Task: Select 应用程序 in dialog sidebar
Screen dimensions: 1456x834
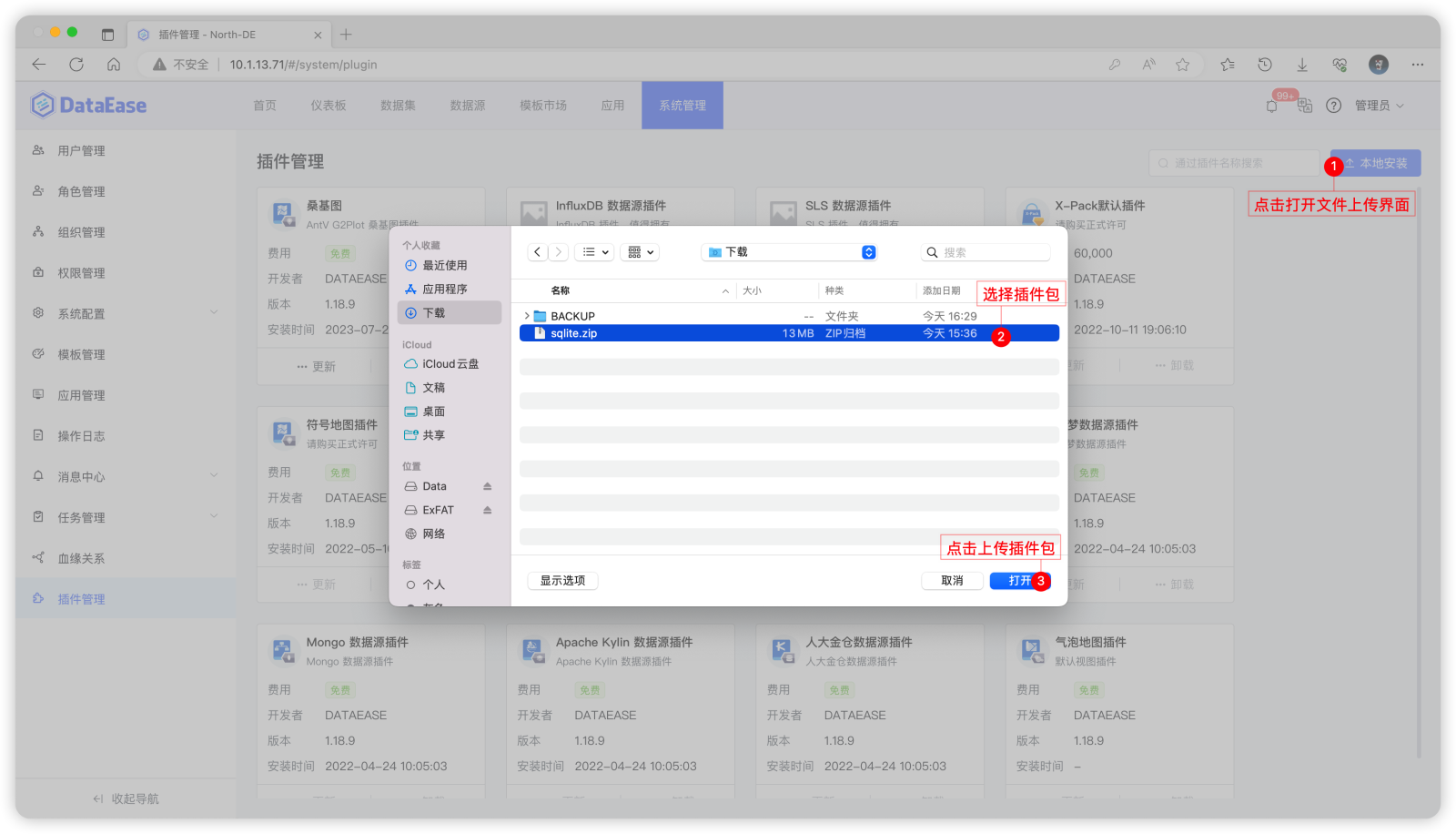Action: pyautogui.click(x=450, y=290)
